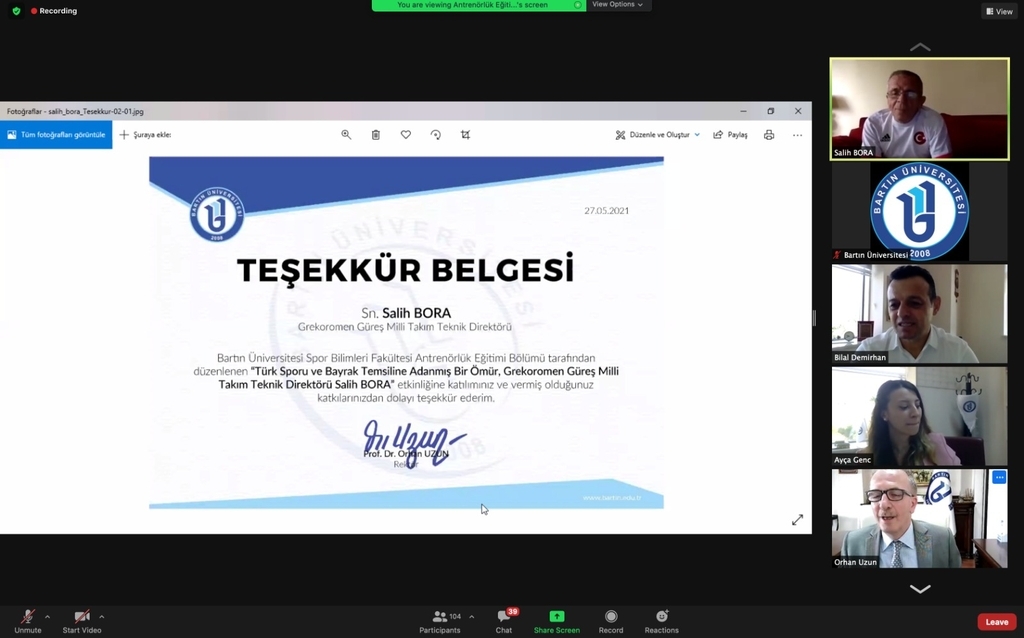Viewport: 1024px width, 638px height.
Task: Click the Share Screen button
Action: click(556, 621)
